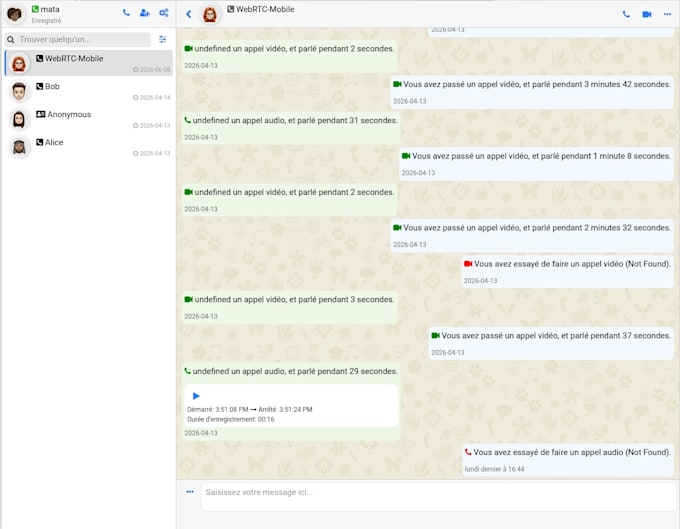Click the green phone icon on 31 secondes message
The image size is (680, 529).
tap(187, 120)
